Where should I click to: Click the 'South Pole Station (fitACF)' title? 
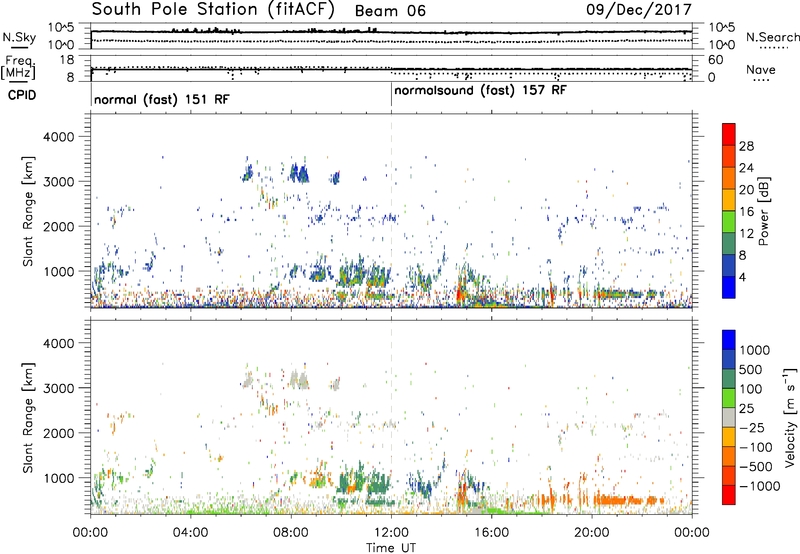[213, 10]
